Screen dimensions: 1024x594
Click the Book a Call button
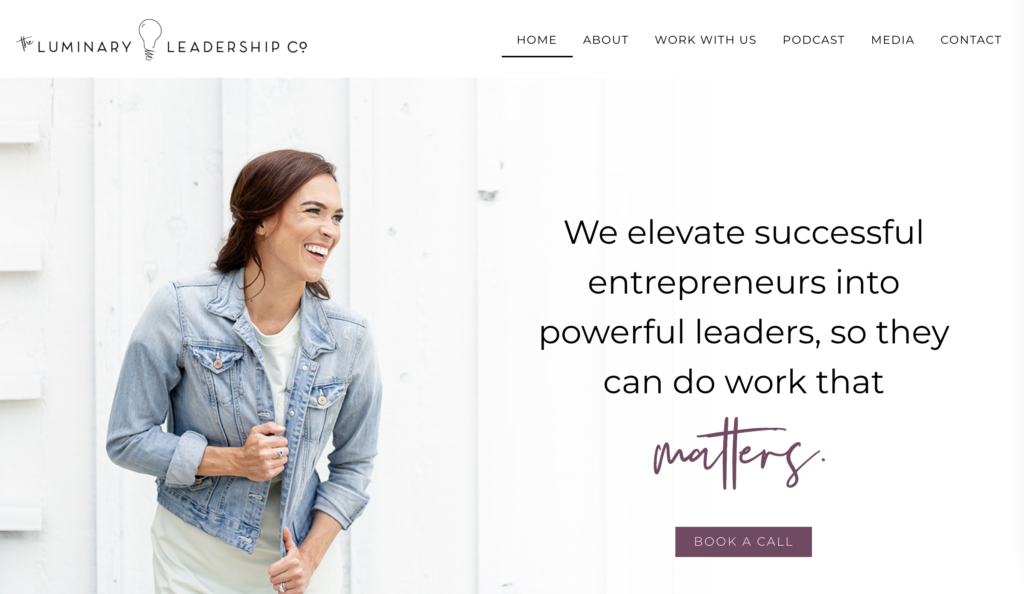click(x=743, y=542)
